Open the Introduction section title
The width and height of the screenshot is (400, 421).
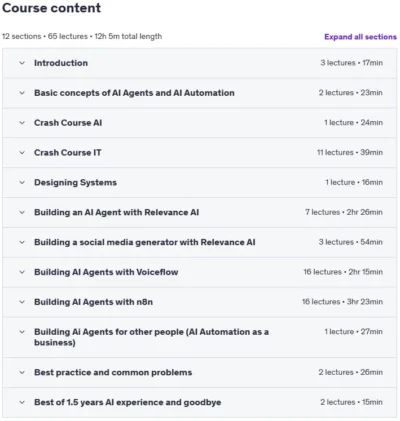point(61,63)
